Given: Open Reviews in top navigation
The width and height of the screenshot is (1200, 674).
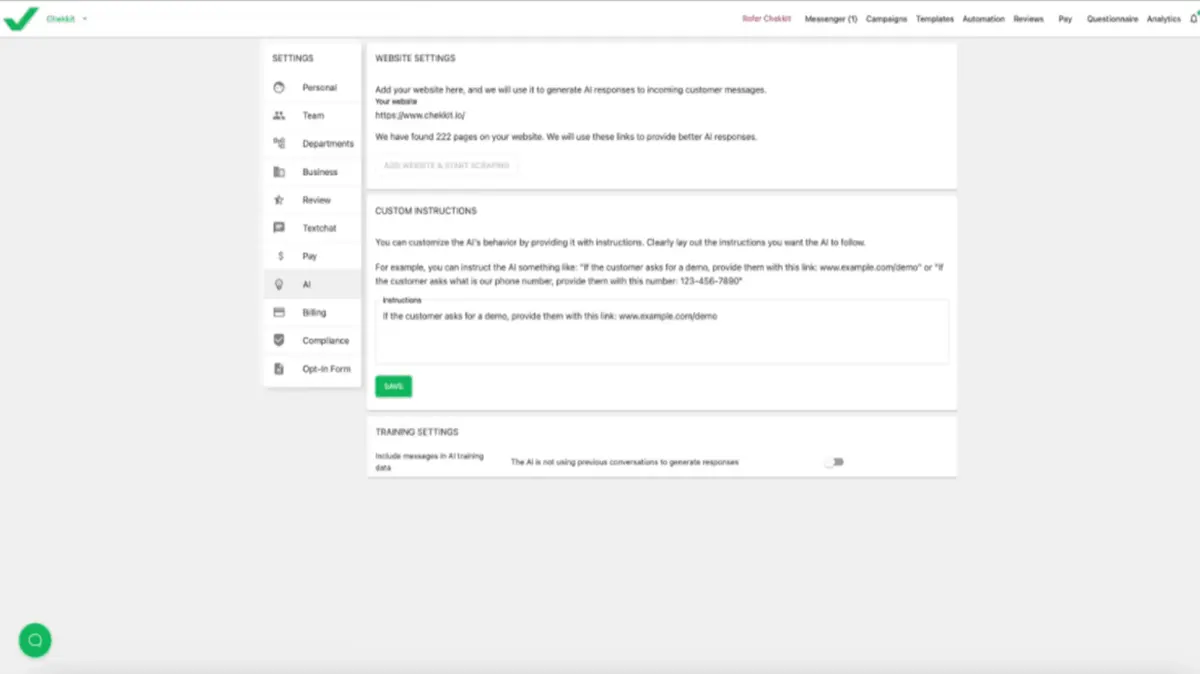Looking at the screenshot, I should pos(1028,19).
